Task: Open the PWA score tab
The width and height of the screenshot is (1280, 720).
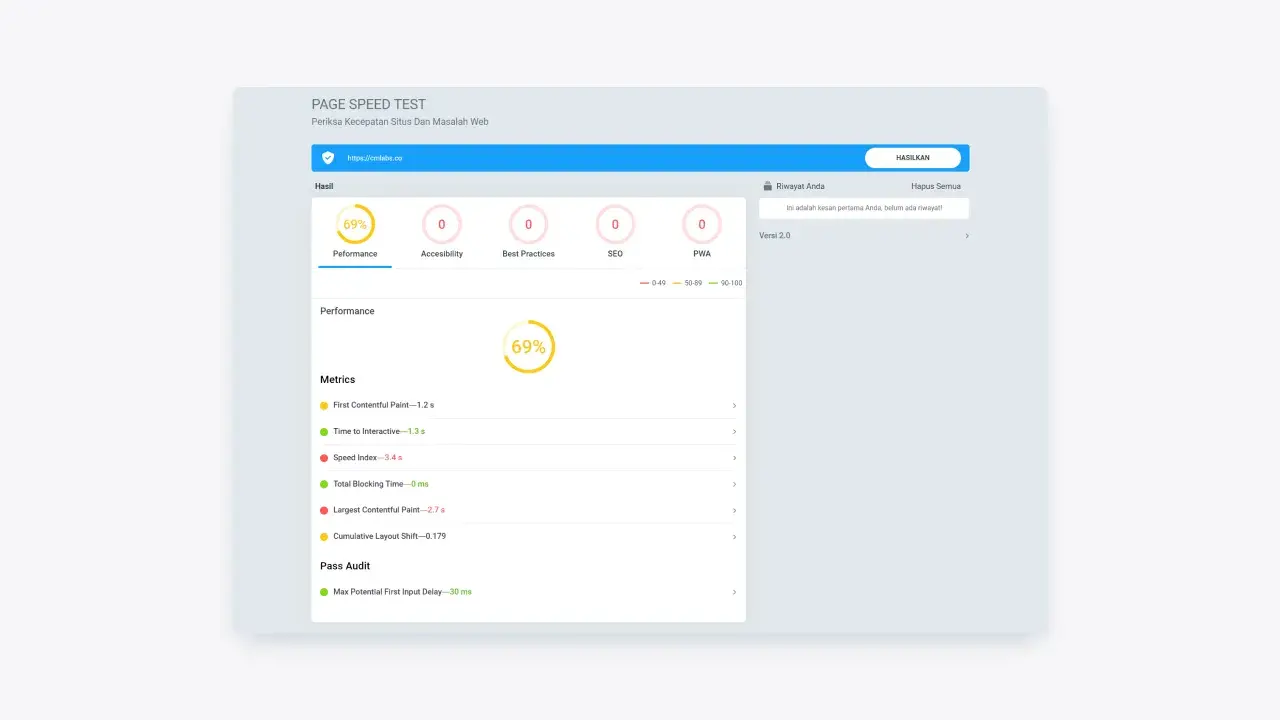Action: (x=701, y=225)
